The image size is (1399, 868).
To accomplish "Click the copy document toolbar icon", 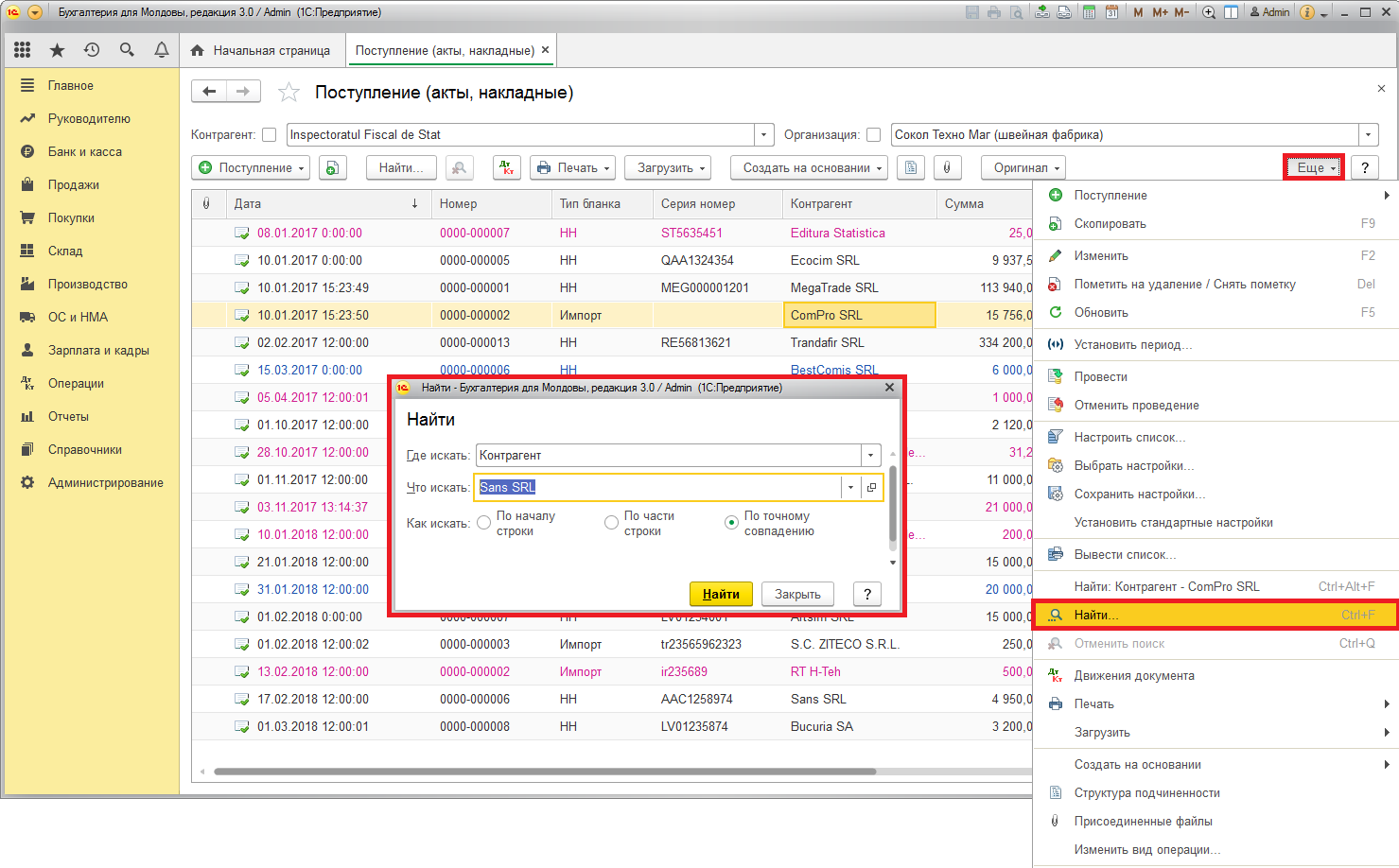I will click(x=333, y=167).
